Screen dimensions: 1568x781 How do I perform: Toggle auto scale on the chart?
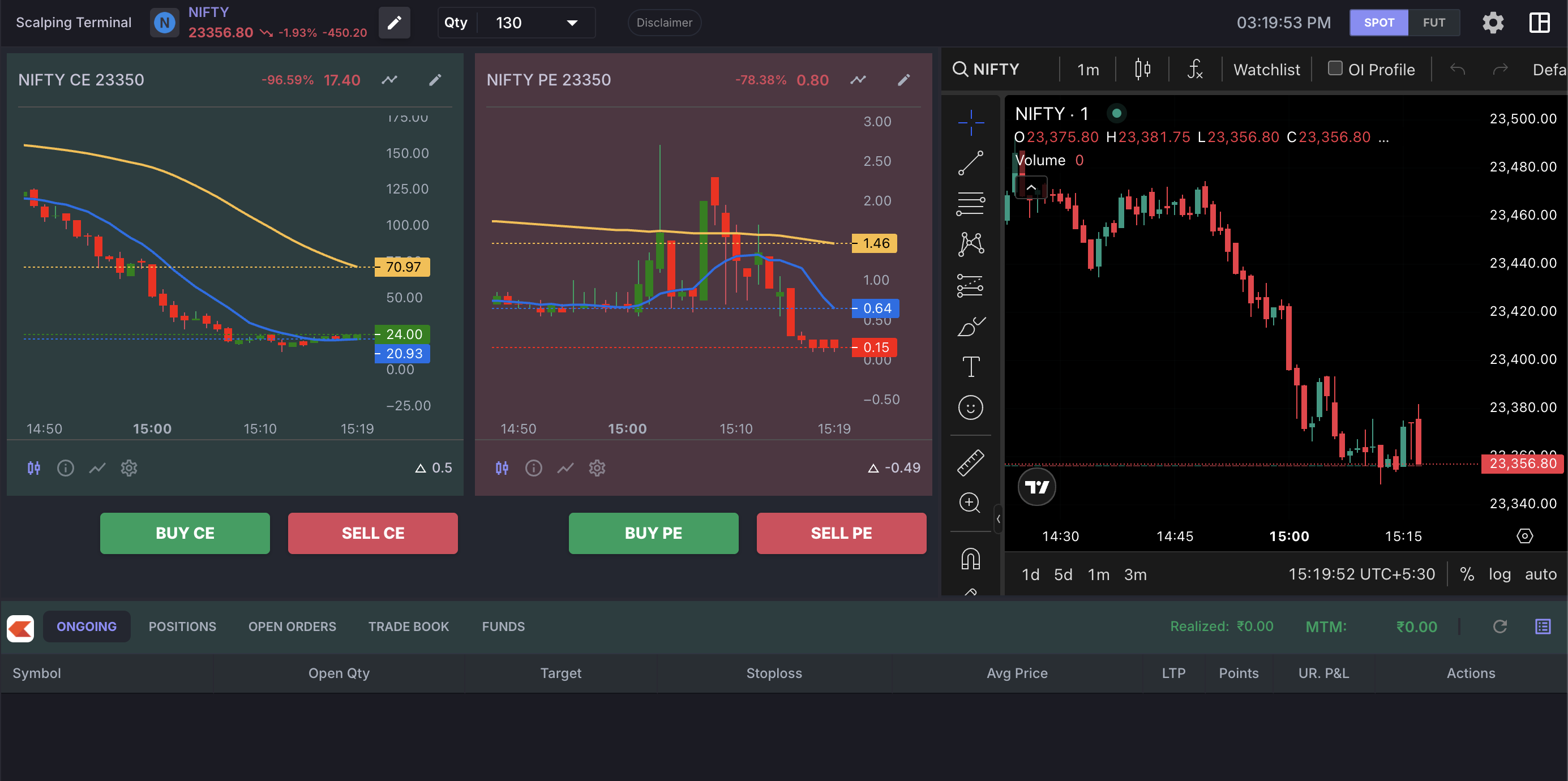tap(1541, 574)
